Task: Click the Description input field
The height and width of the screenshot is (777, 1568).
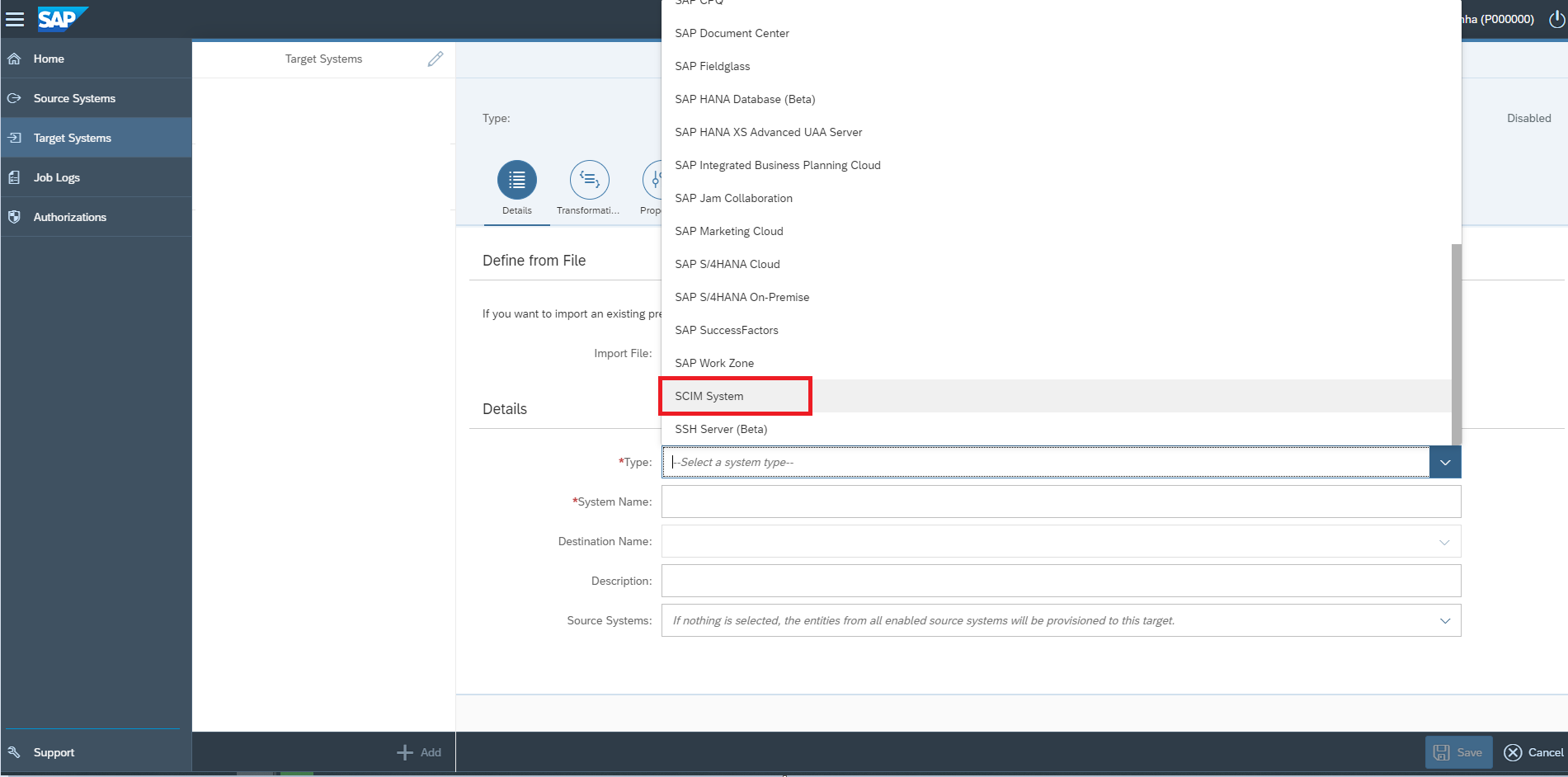Action: (x=1061, y=581)
